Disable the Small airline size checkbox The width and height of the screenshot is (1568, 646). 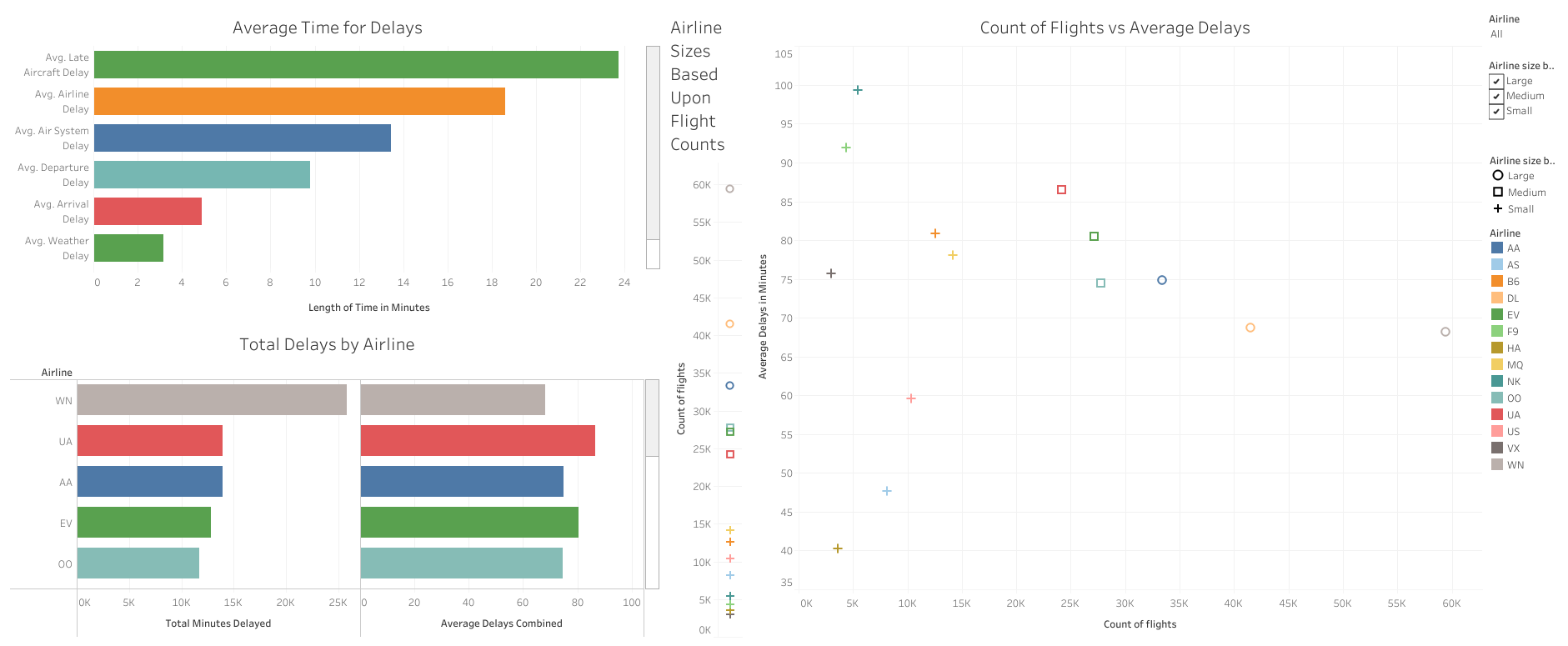(x=1496, y=111)
